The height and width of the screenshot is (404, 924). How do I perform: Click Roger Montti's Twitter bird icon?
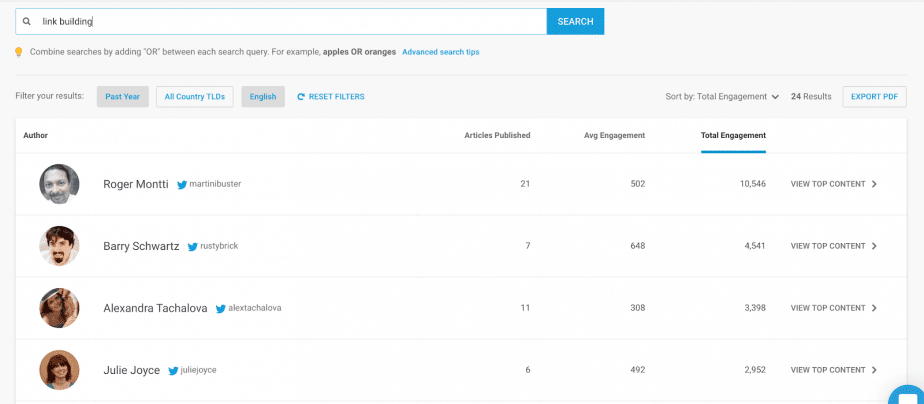[182, 184]
